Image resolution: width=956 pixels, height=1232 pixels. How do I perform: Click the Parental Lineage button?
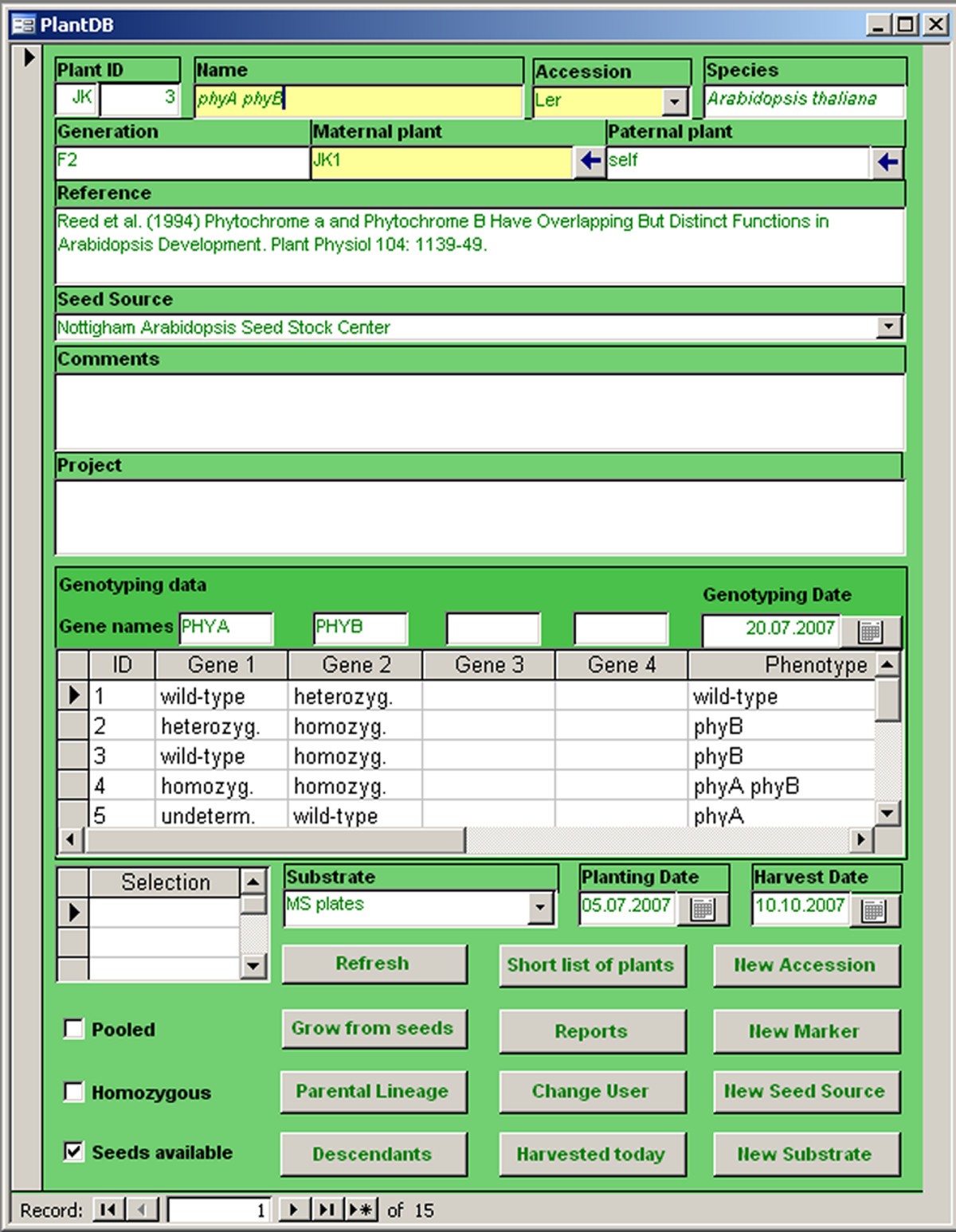click(373, 1092)
